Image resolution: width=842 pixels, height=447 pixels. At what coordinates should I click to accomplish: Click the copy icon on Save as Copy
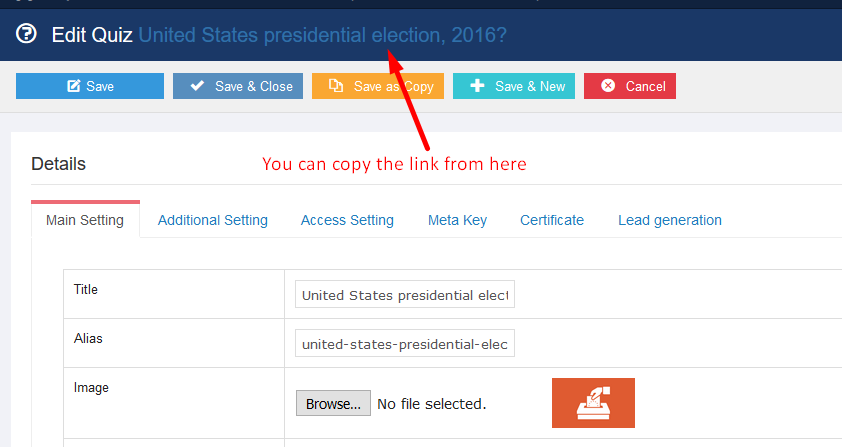[336, 85]
